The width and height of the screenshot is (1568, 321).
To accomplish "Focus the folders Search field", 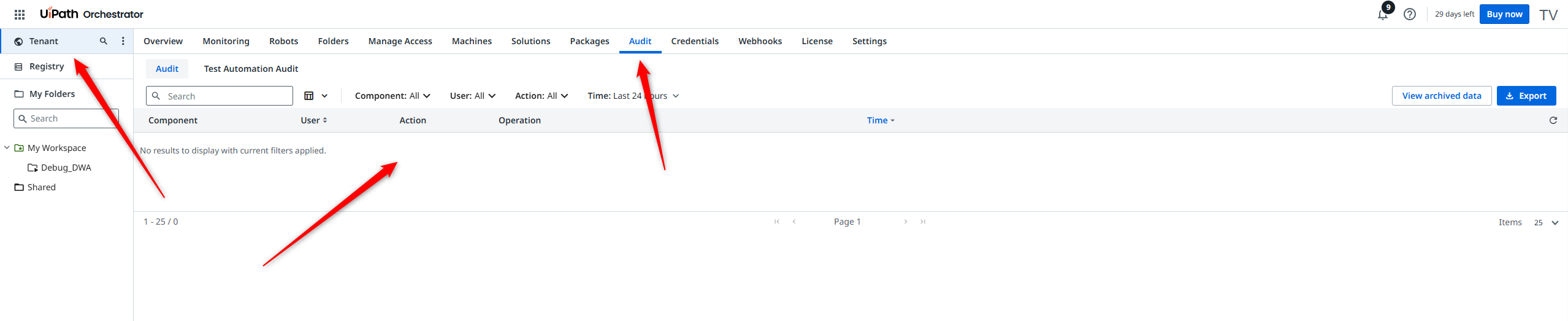I will tap(66, 118).
